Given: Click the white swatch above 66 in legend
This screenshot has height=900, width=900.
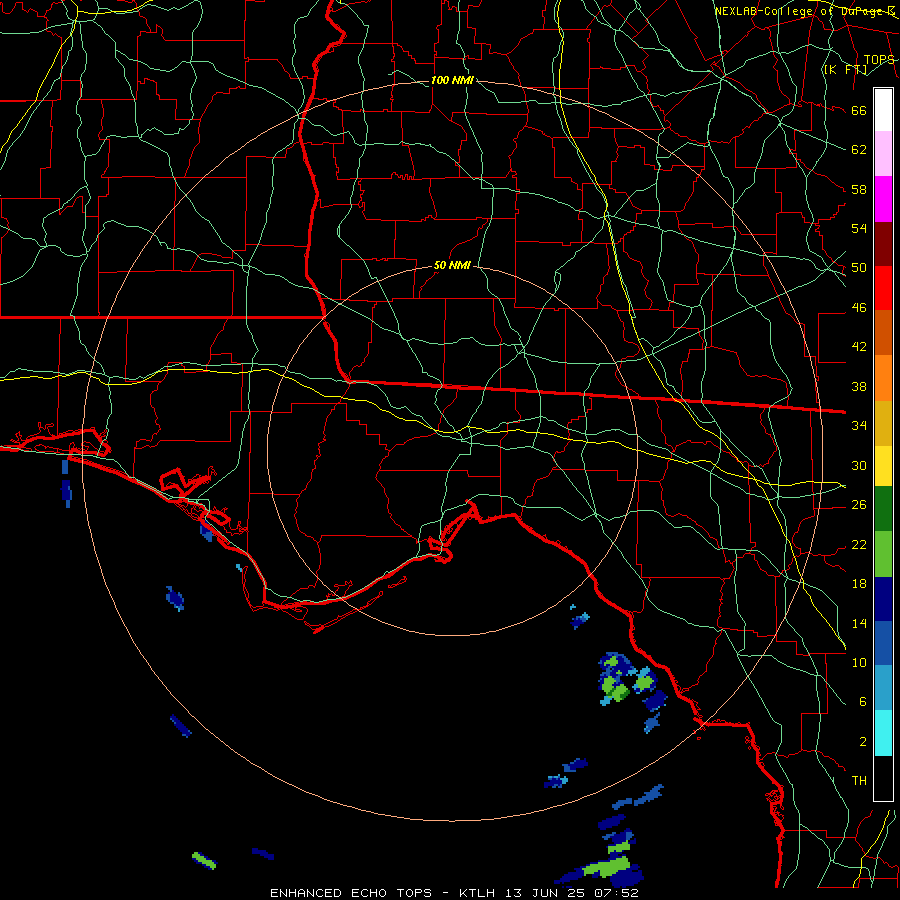Looking at the screenshot, I should coord(883,110).
